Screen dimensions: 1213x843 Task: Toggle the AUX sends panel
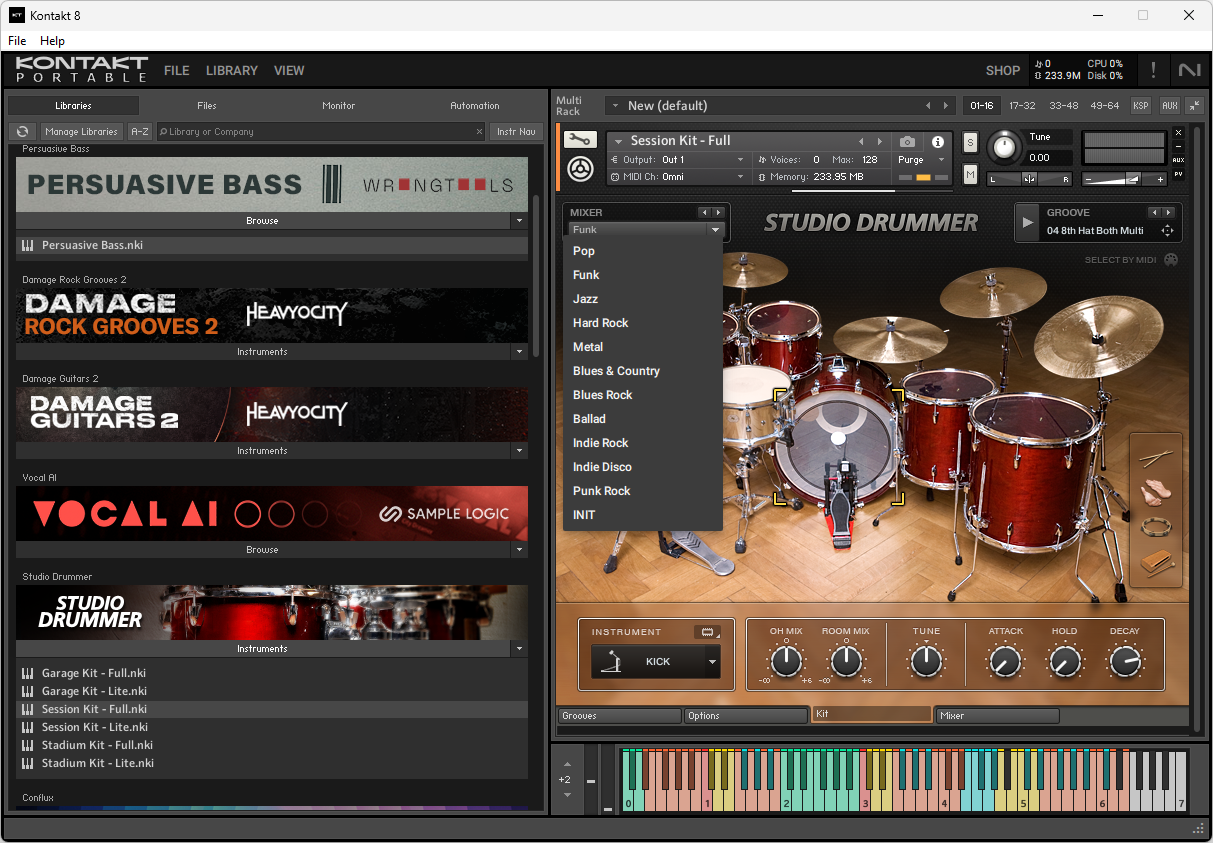[x=1170, y=106]
